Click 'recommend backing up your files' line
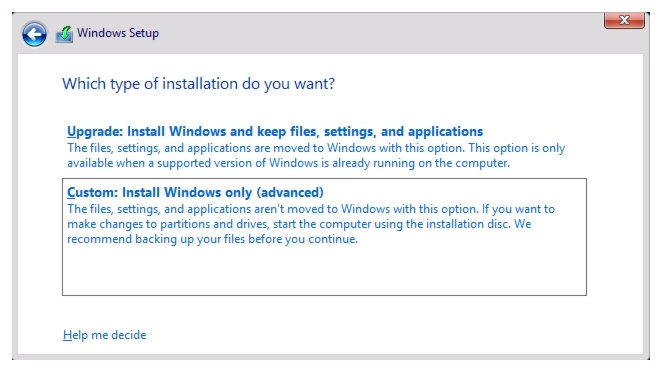663x373 pixels. (212, 239)
